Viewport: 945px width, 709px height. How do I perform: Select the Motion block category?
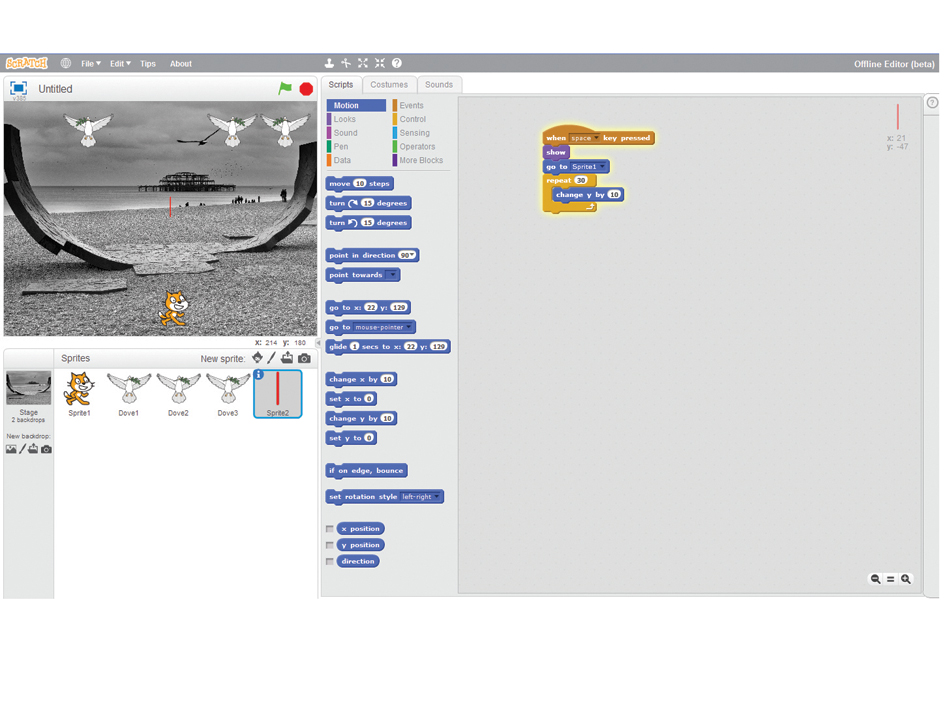[x=356, y=105]
